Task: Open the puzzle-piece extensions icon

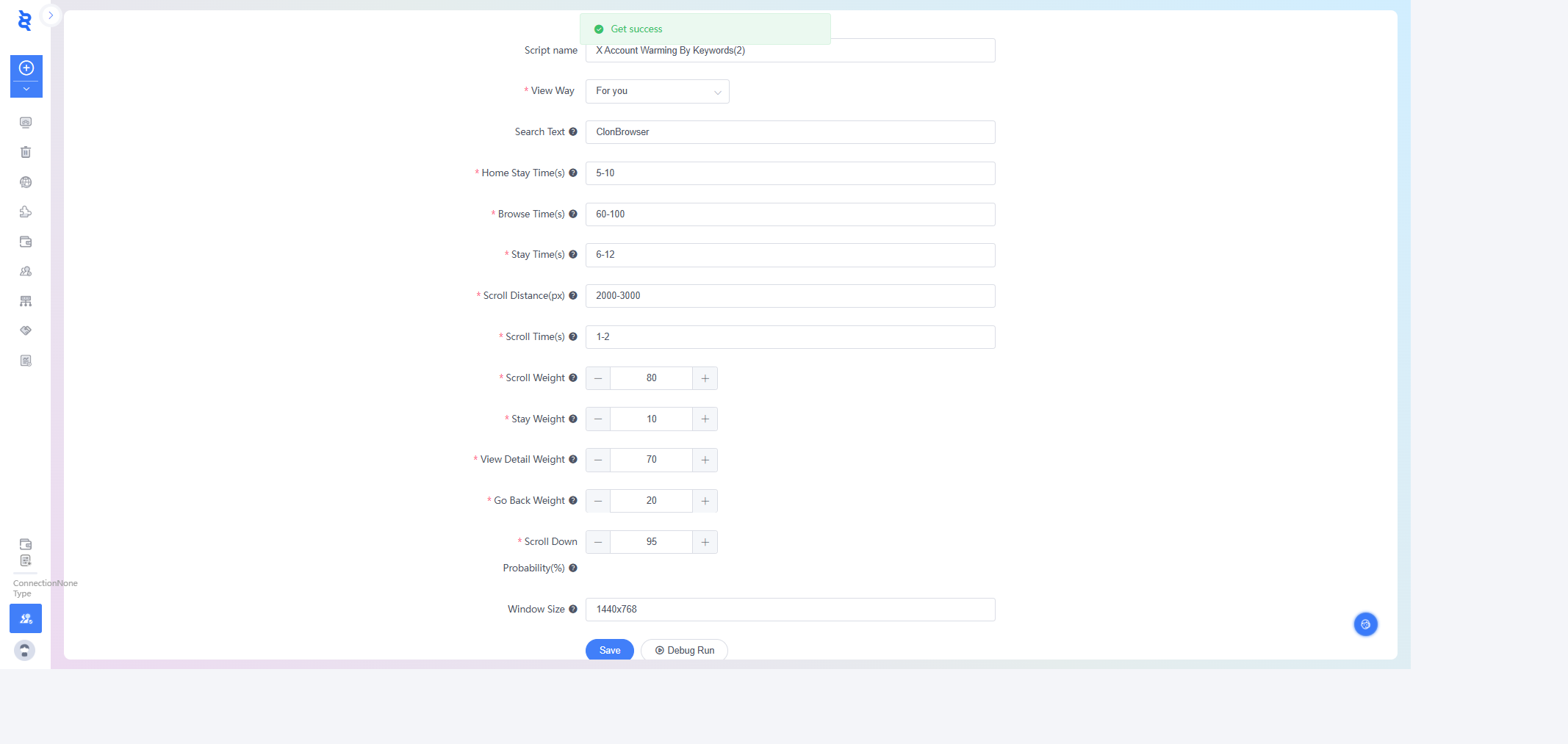Action: coord(26,212)
